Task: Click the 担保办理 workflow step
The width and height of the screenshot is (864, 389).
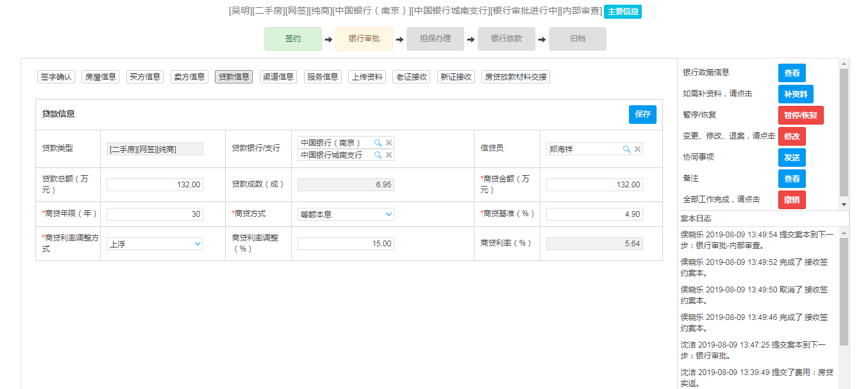Action: point(435,39)
